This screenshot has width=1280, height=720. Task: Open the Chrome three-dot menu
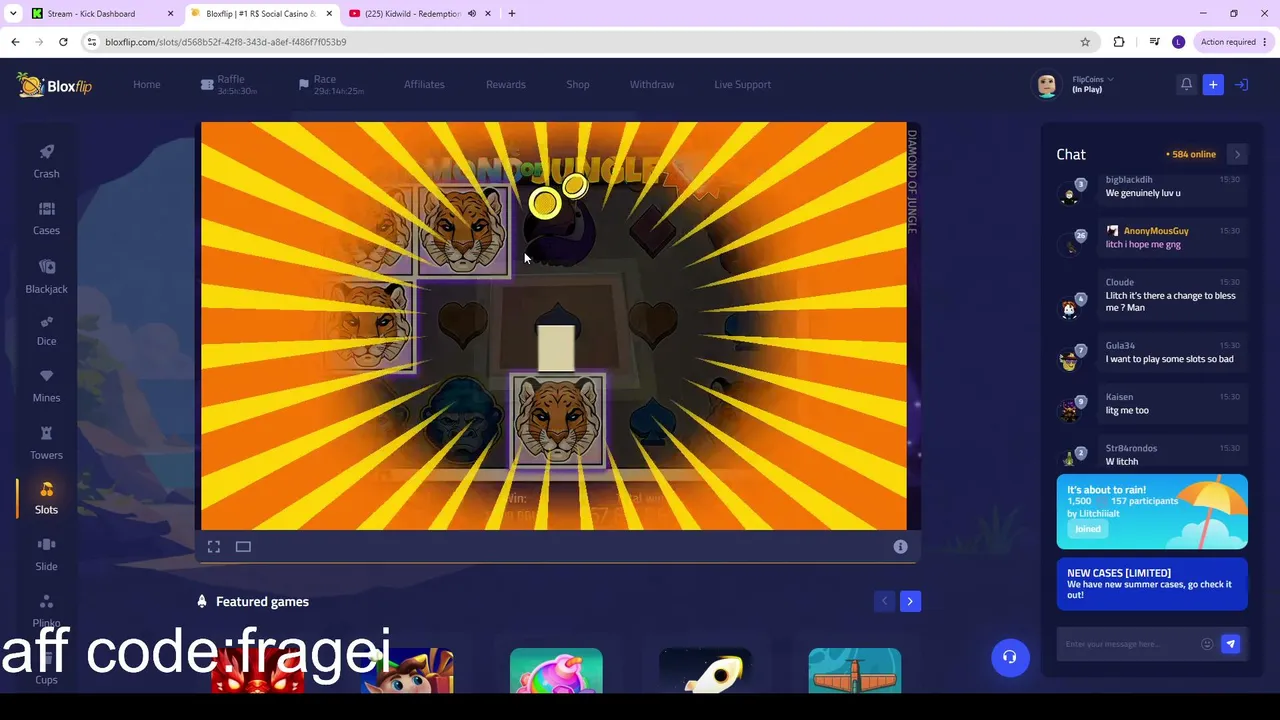point(1266,42)
